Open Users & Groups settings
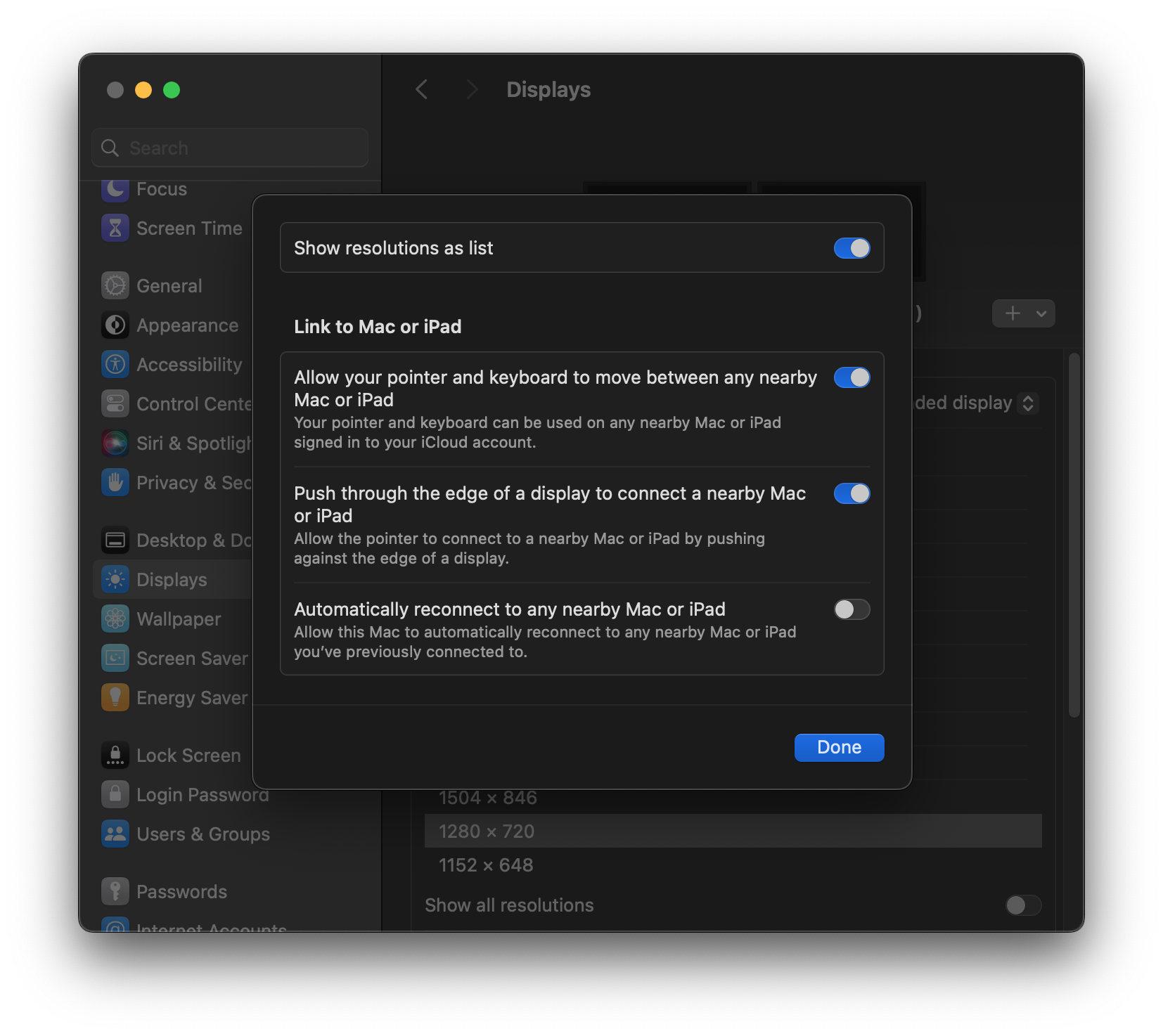Image resolution: width=1163 pixels, height=1036 pixels. pos(203,834)
